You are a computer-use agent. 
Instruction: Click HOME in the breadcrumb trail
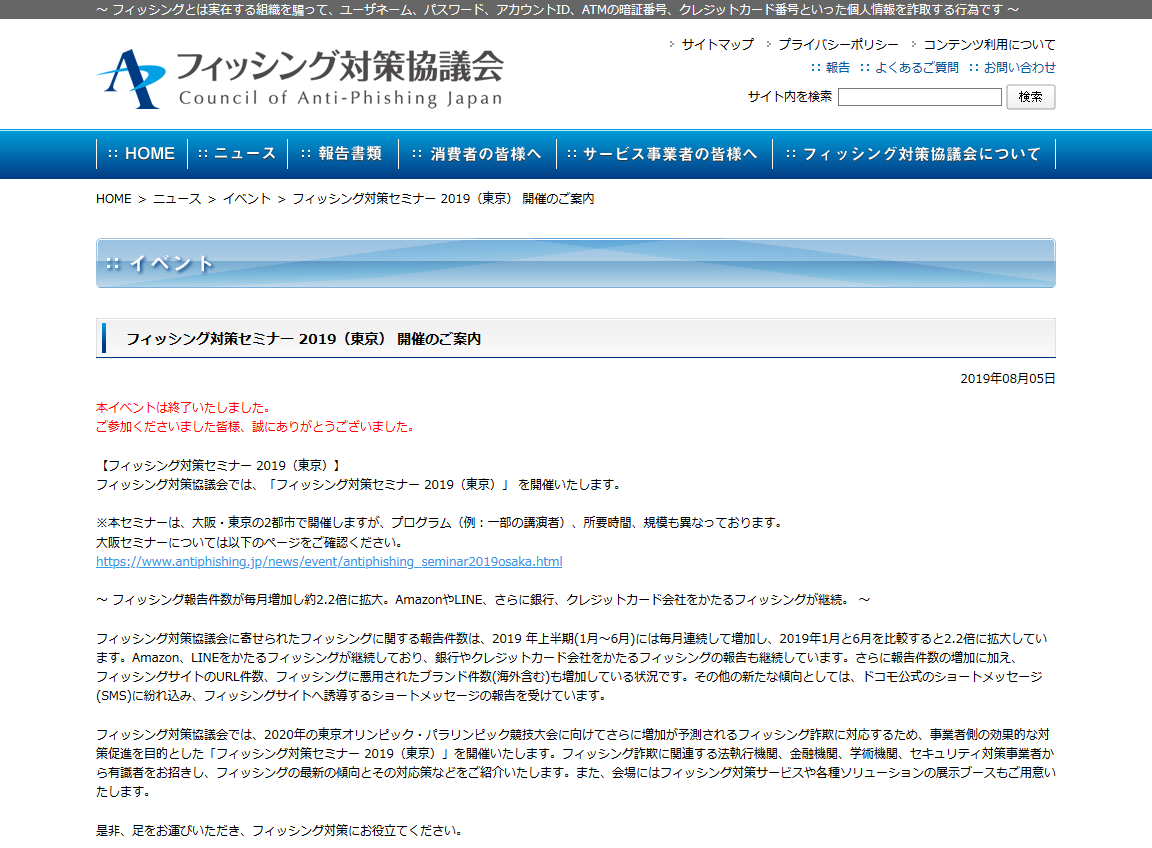[113, 199]
